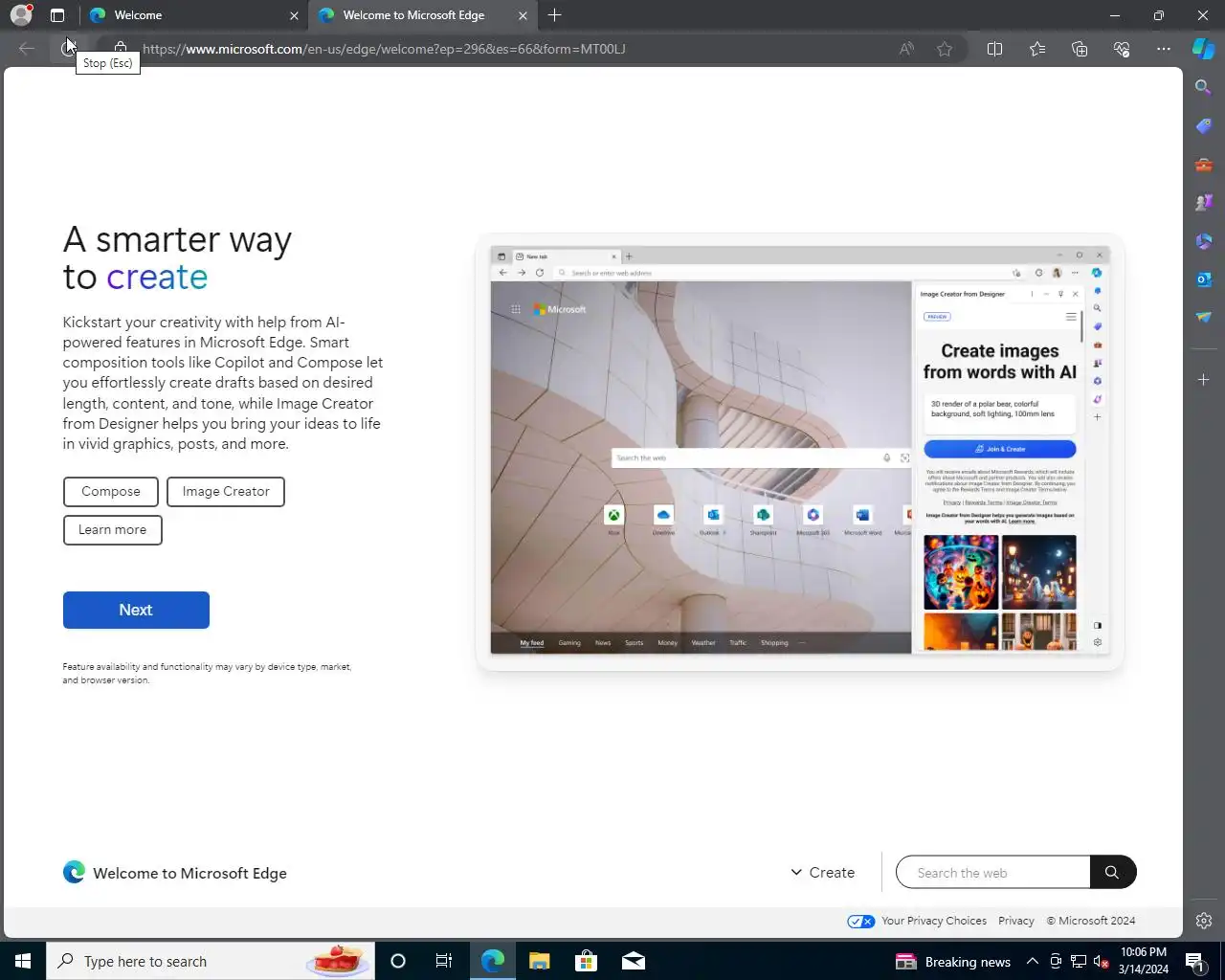Screen dimensions: 1225x980
Task: Open the notification center icon
Action: tap(1195, 961)
